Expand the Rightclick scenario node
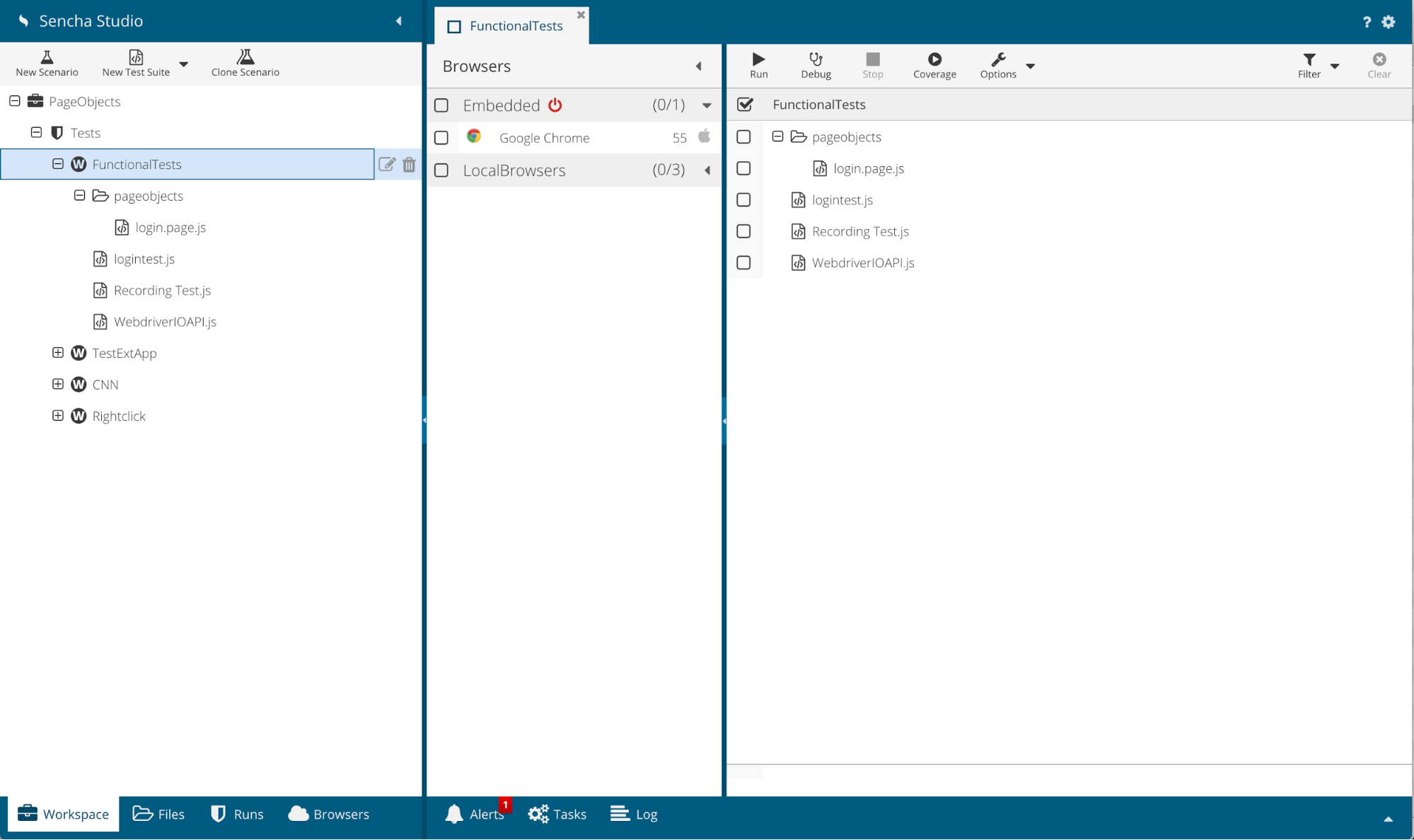 [x=58, y=415]
